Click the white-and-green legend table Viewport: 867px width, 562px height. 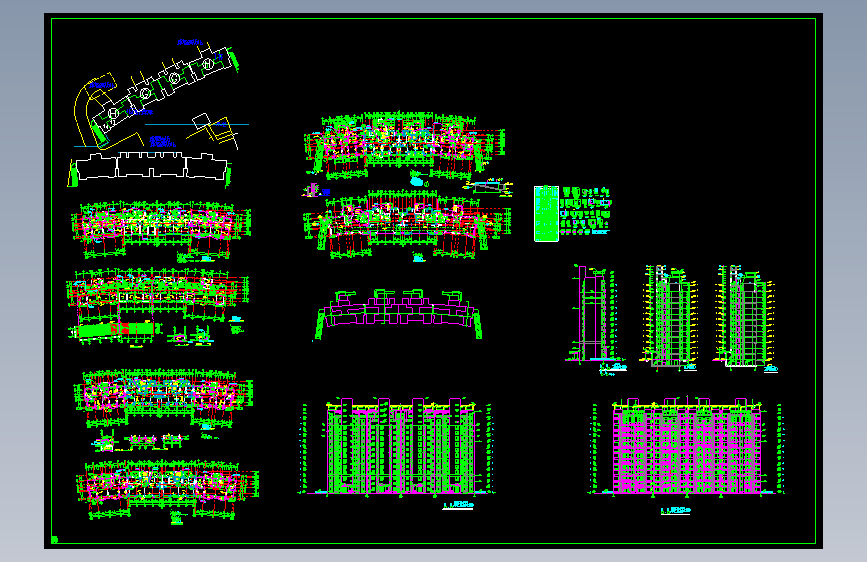point(546,214)
